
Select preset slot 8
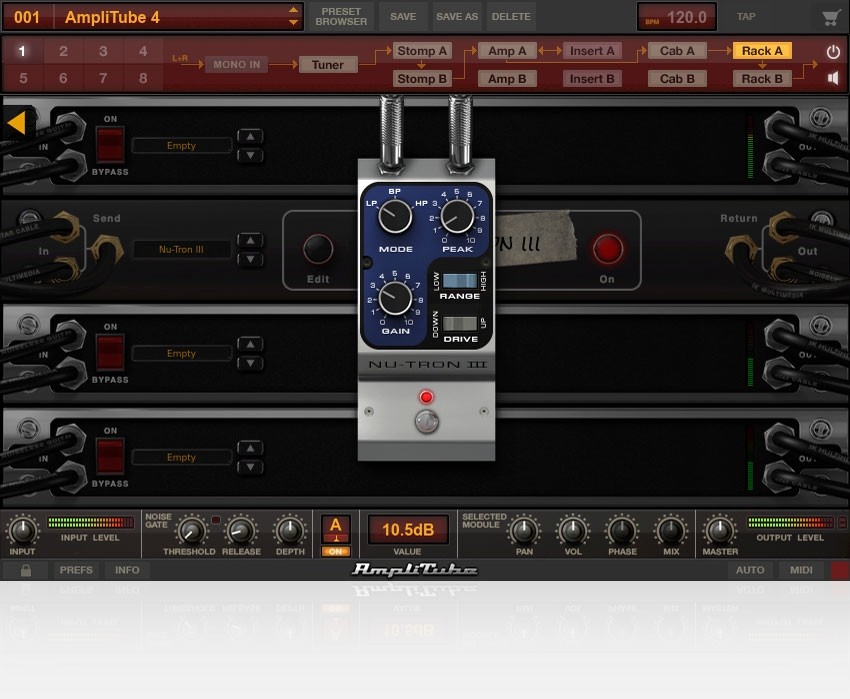pyautogui.click(x=143, y=78)
